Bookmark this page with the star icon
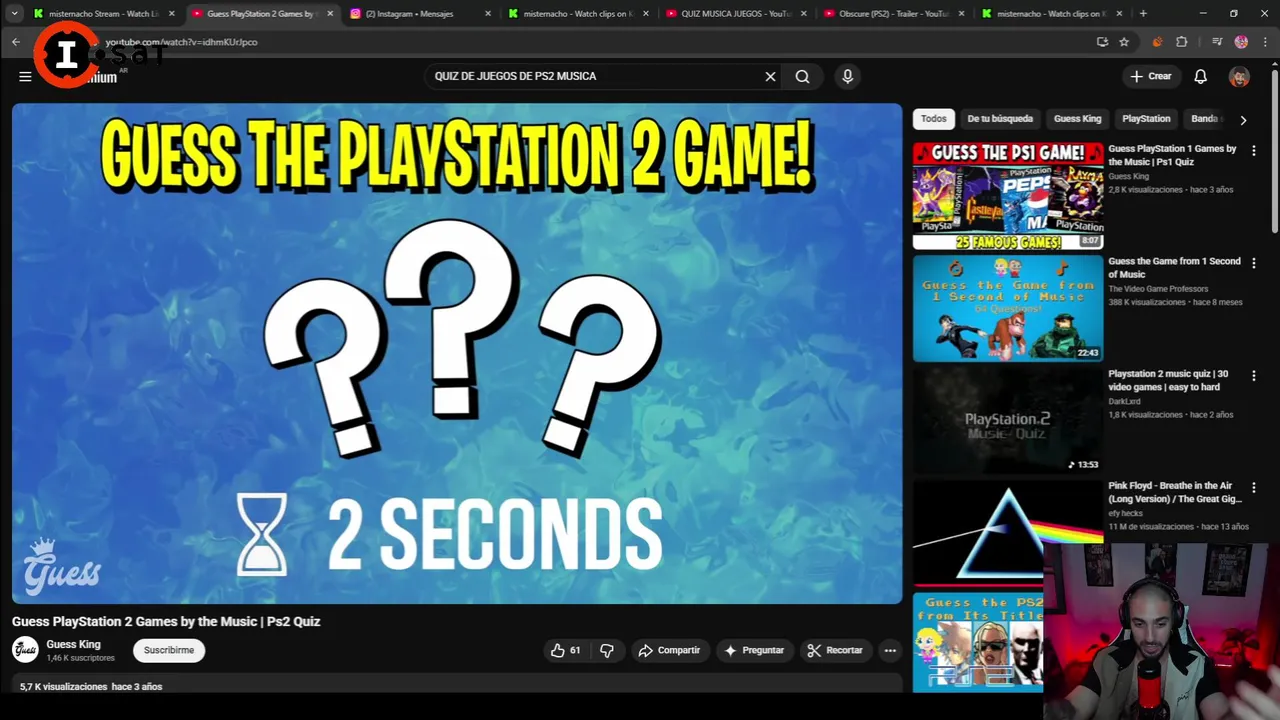The image size is (1280, 720). click(1124, 42)
